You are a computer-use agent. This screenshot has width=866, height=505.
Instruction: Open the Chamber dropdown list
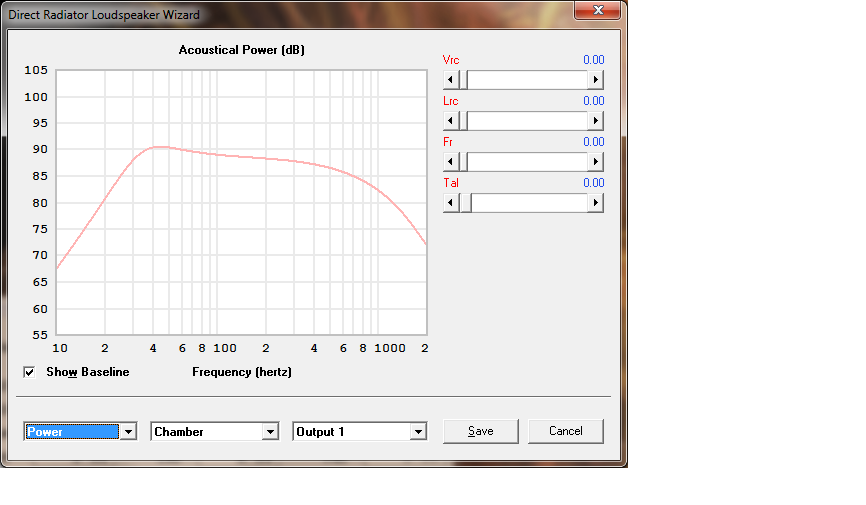[270, 432]
